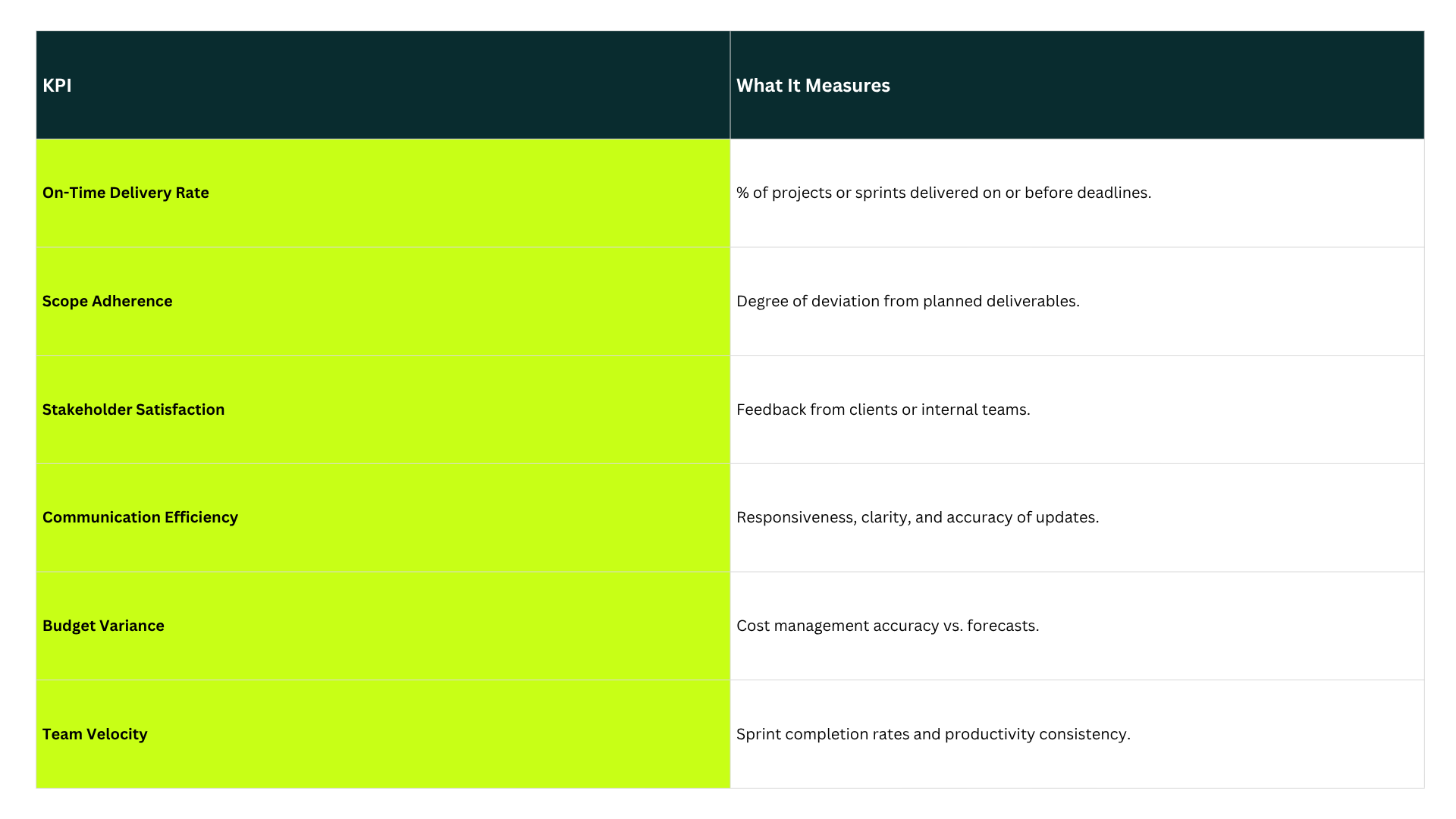Click the sprint completion rates description

(x=933, y=734)
